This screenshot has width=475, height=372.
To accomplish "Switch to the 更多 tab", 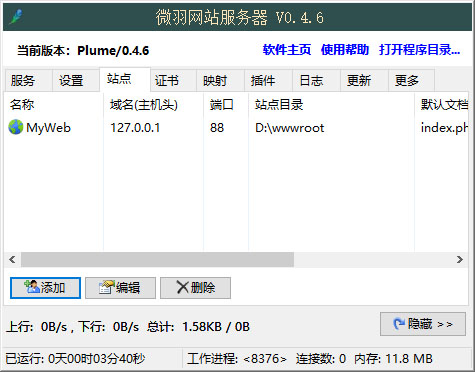I will 412,80.
